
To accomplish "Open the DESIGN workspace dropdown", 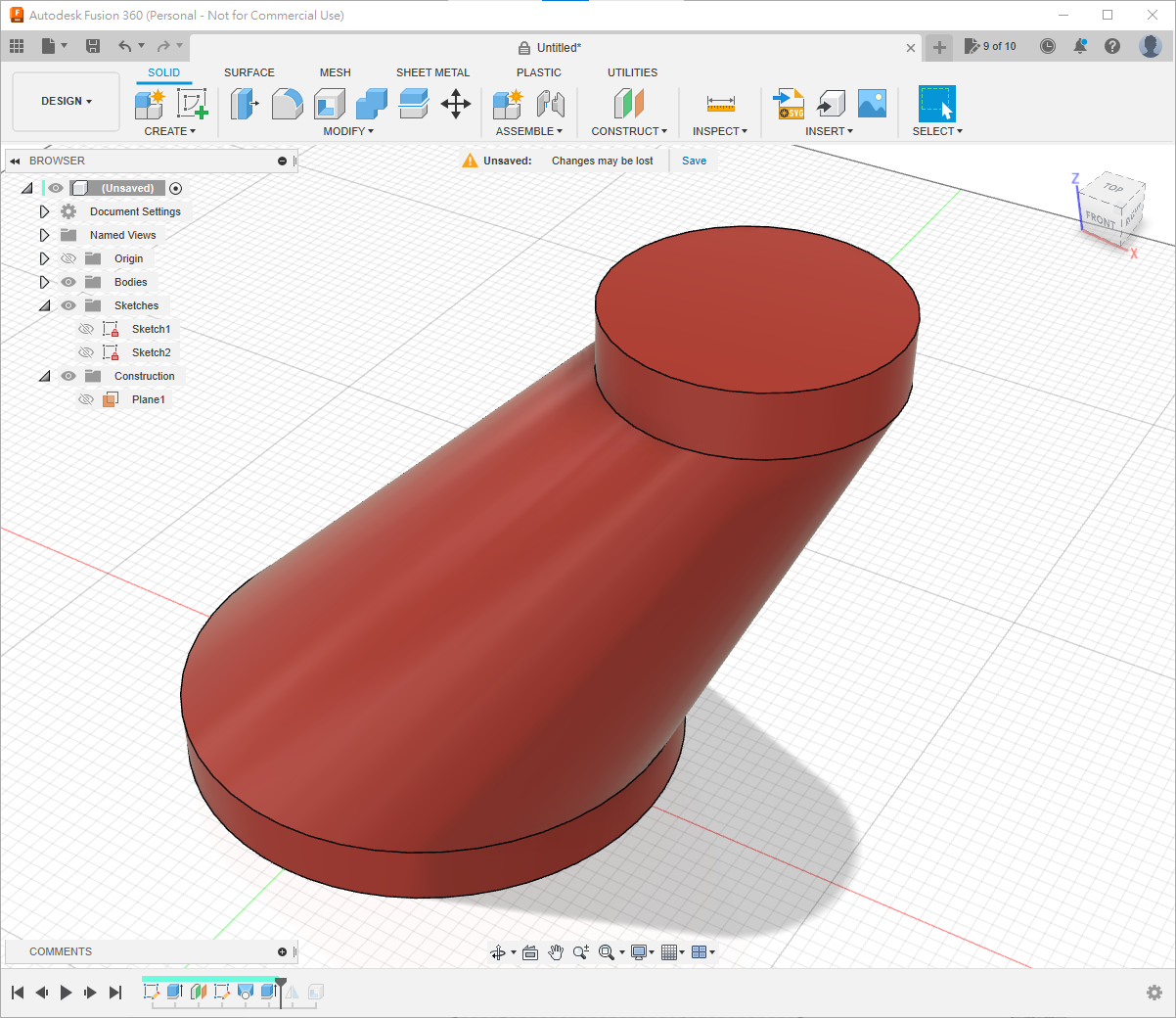I will (x=66, y=101).
